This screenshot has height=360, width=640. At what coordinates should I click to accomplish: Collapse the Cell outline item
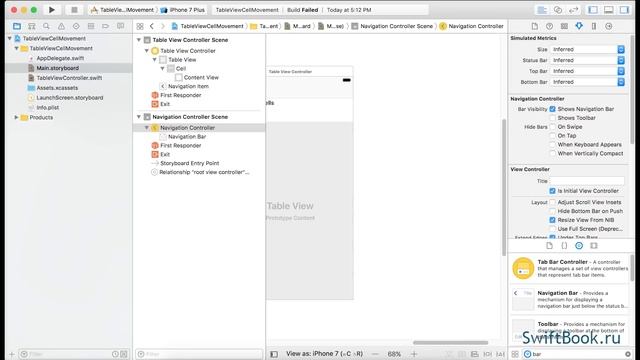click(162, 69)
